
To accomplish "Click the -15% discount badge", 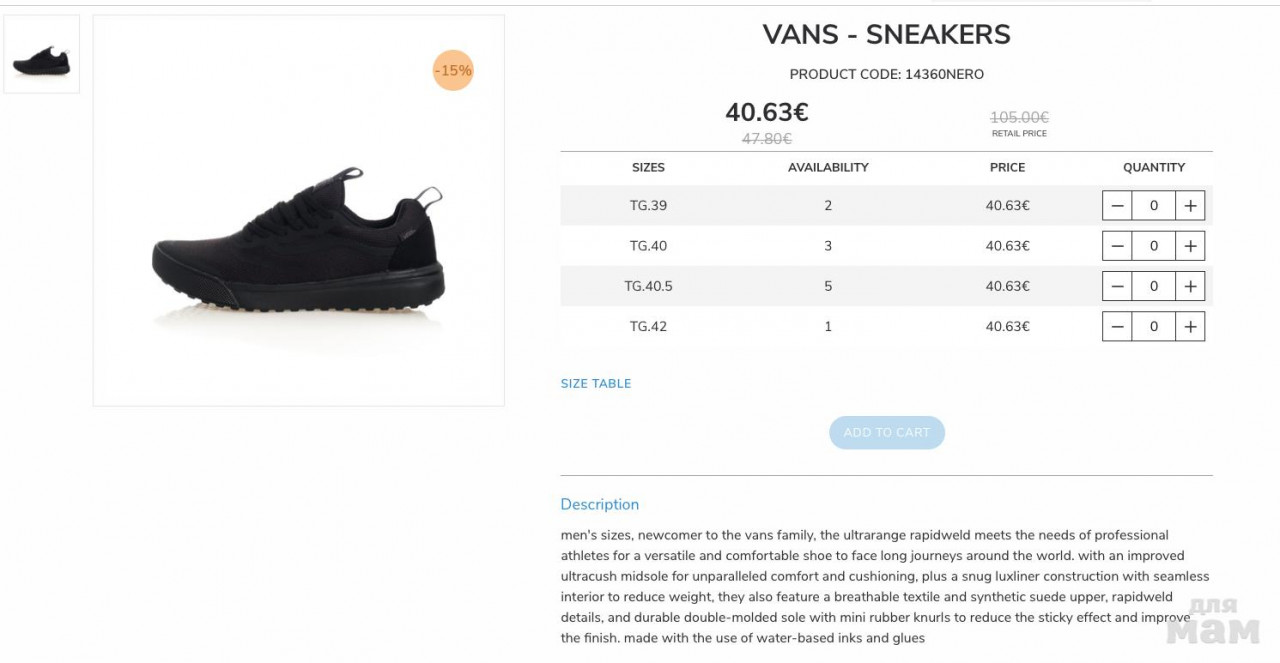I will [x=453, y=71].
